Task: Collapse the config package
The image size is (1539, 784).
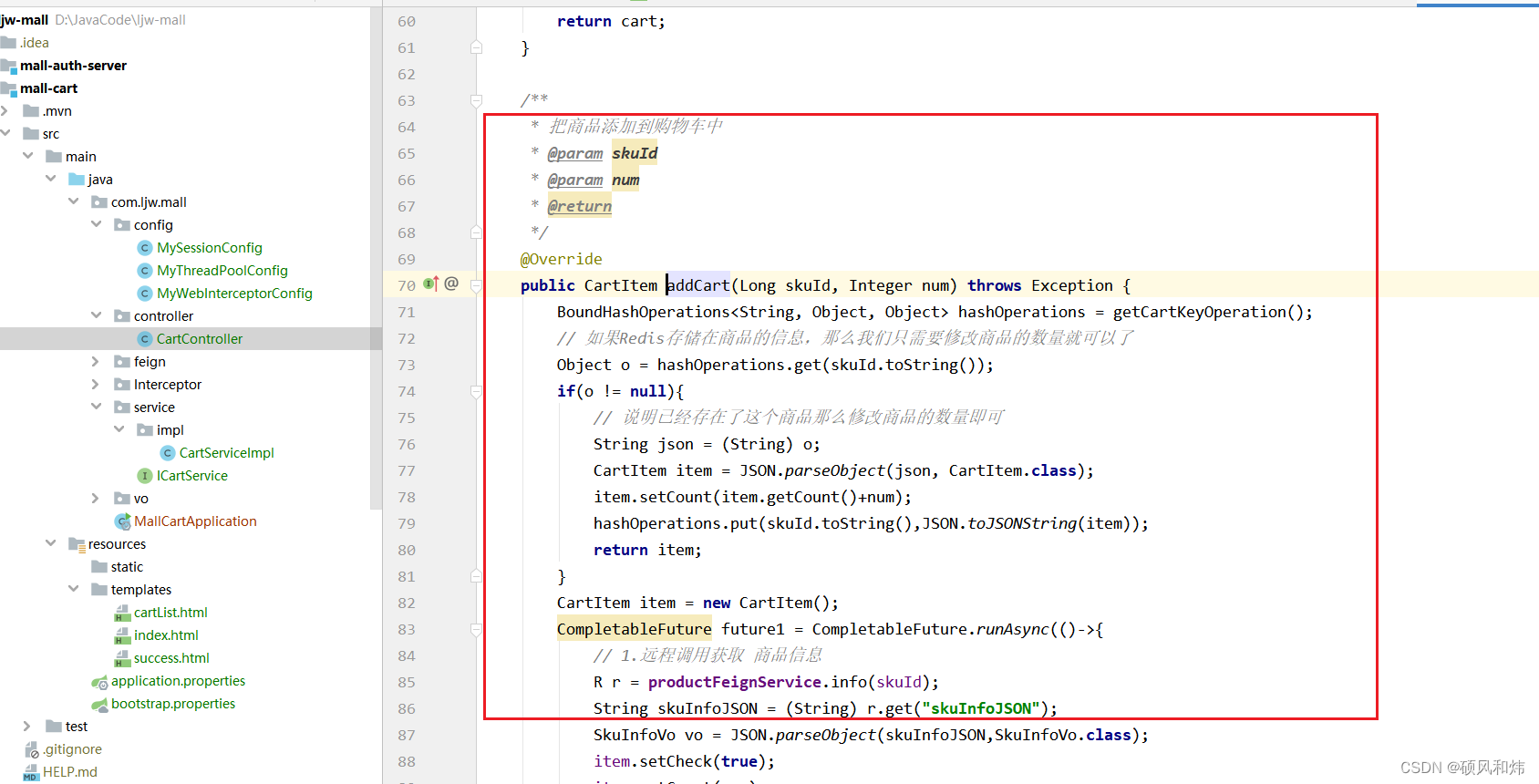Action: 96,224
